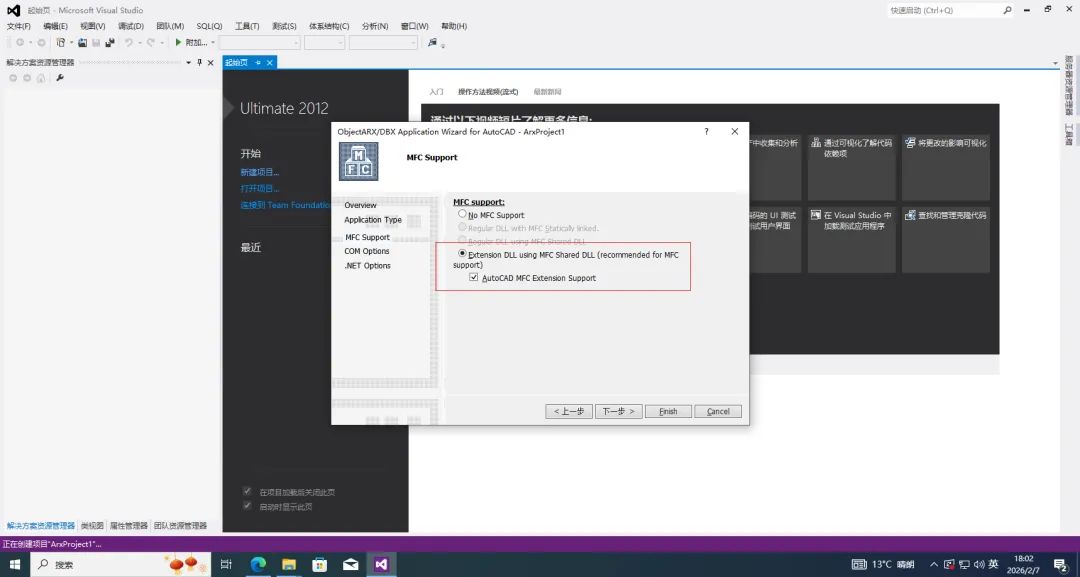This screenshot has width=1080, height=577.
Task: Select the No MFC Support radio option
Action: pos(462,214)
